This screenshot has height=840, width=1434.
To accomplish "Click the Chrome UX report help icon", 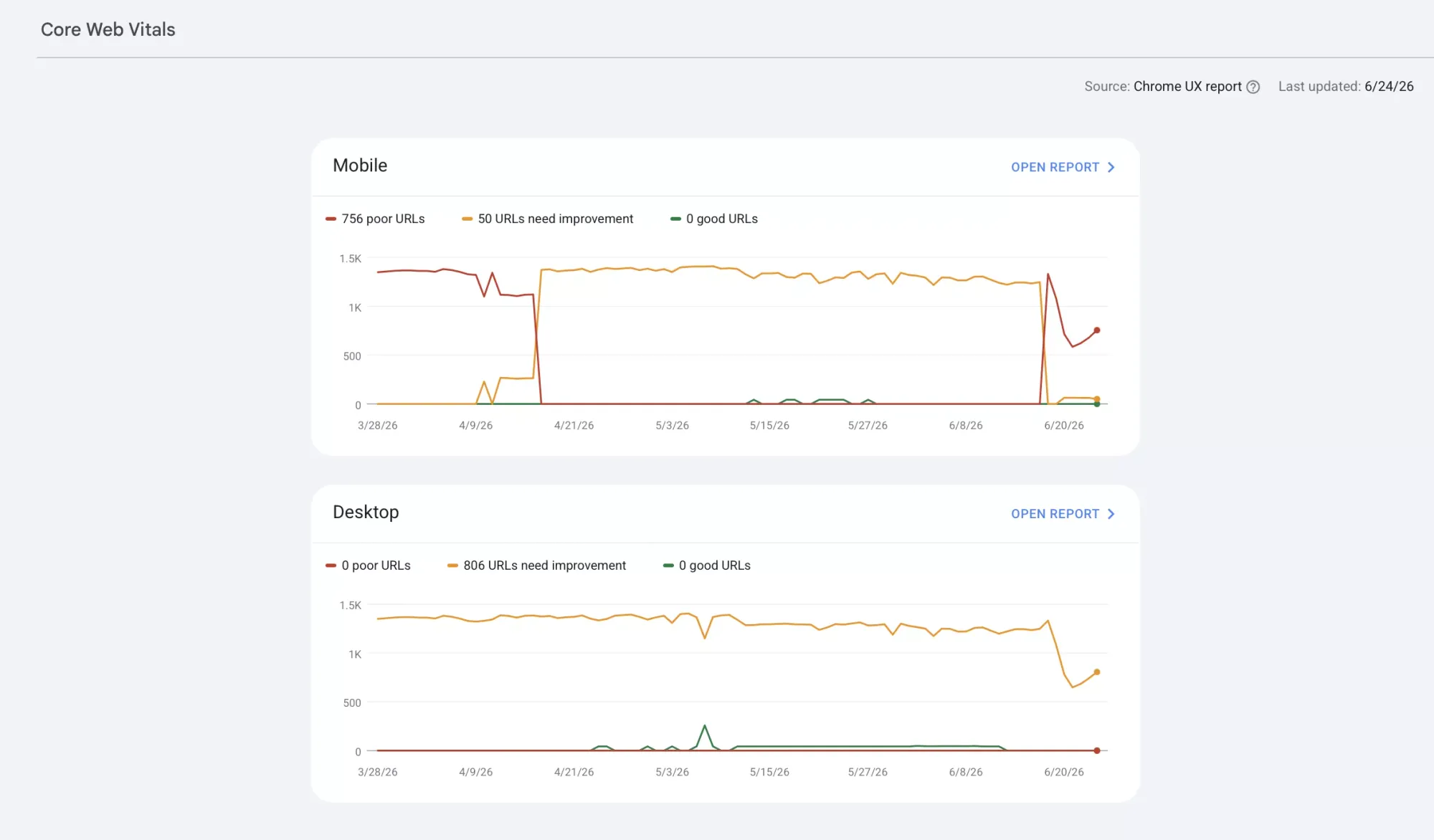I will point(1253,87).
